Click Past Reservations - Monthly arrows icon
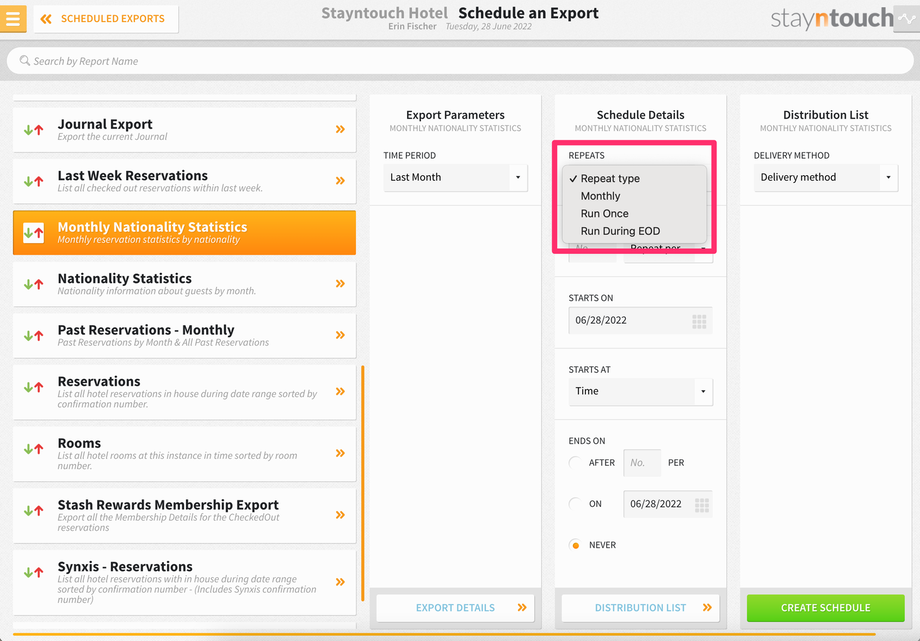 click(33, 336)
